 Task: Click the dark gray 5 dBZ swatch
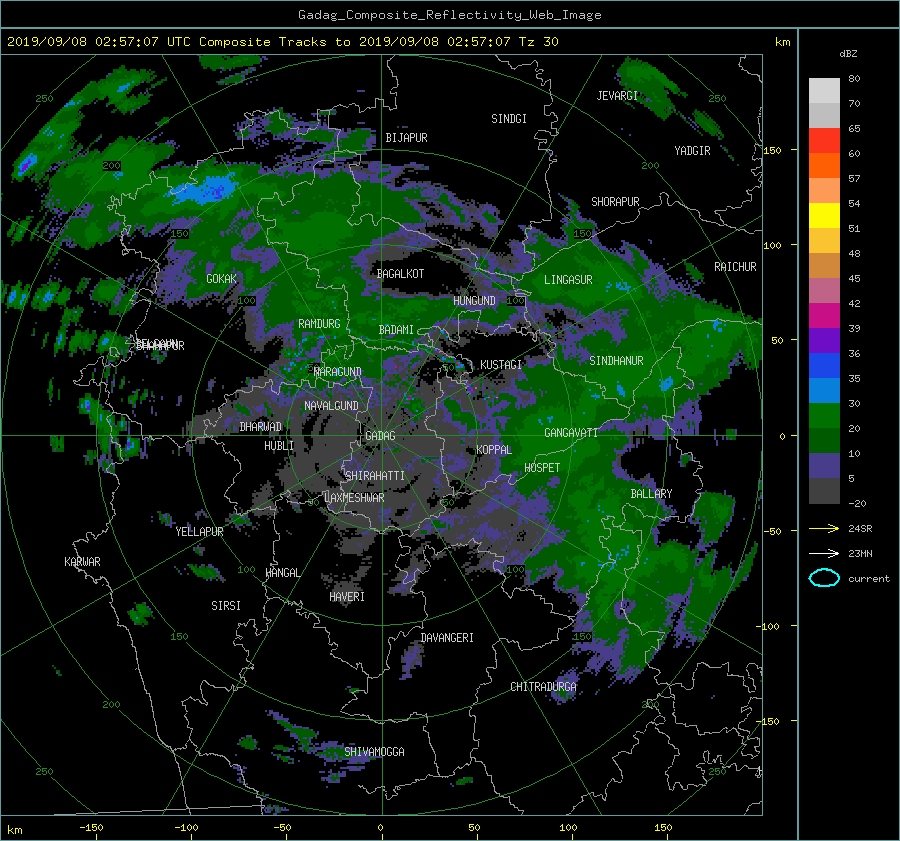click(x=824, y=490)
